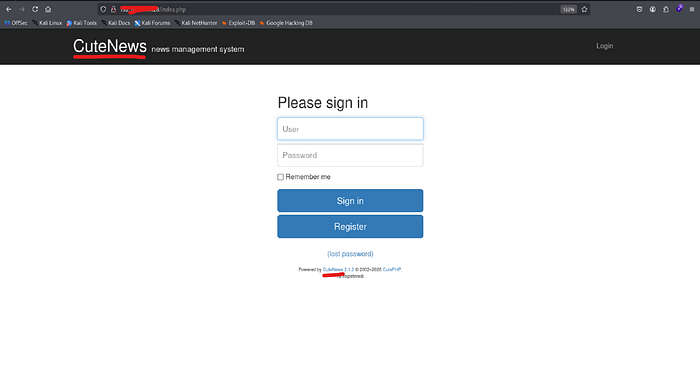
Task: Open the Kali Tools bookmark
Action: (x=82, y=23)
